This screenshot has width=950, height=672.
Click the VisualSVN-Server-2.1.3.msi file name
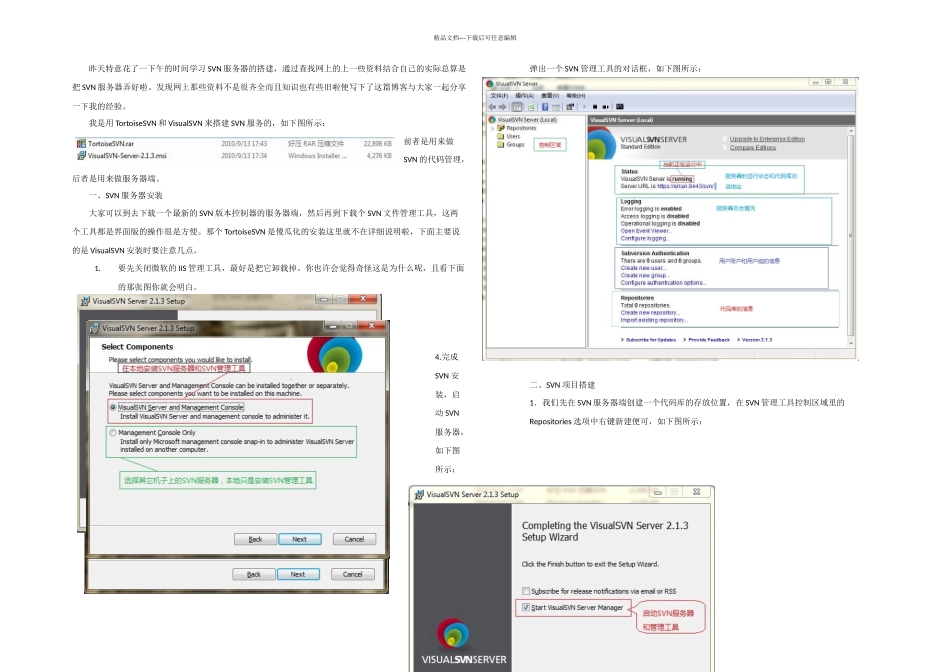(x=127, y=156)
